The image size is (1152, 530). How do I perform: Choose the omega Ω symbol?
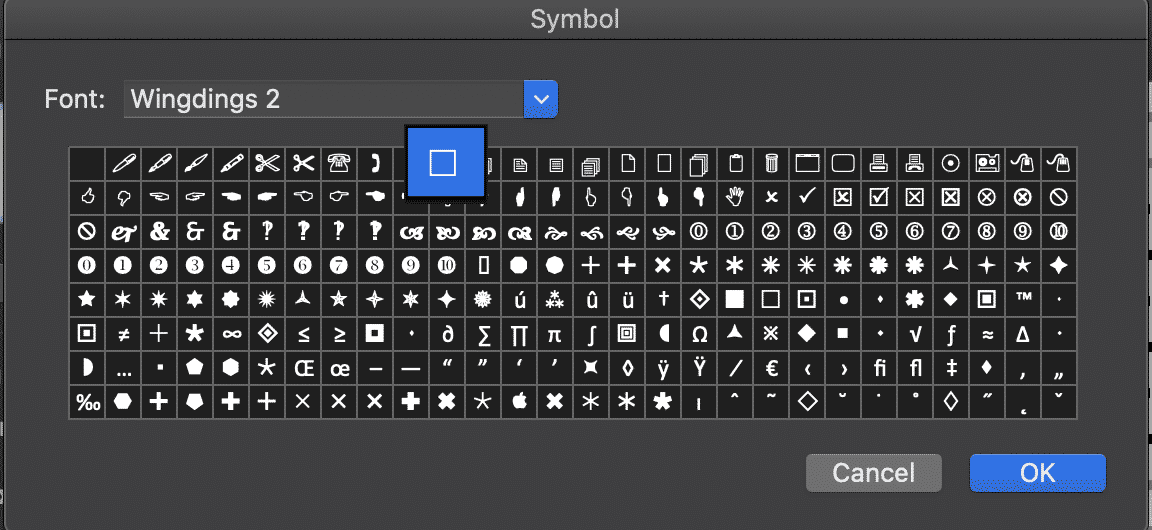(699, 333)
